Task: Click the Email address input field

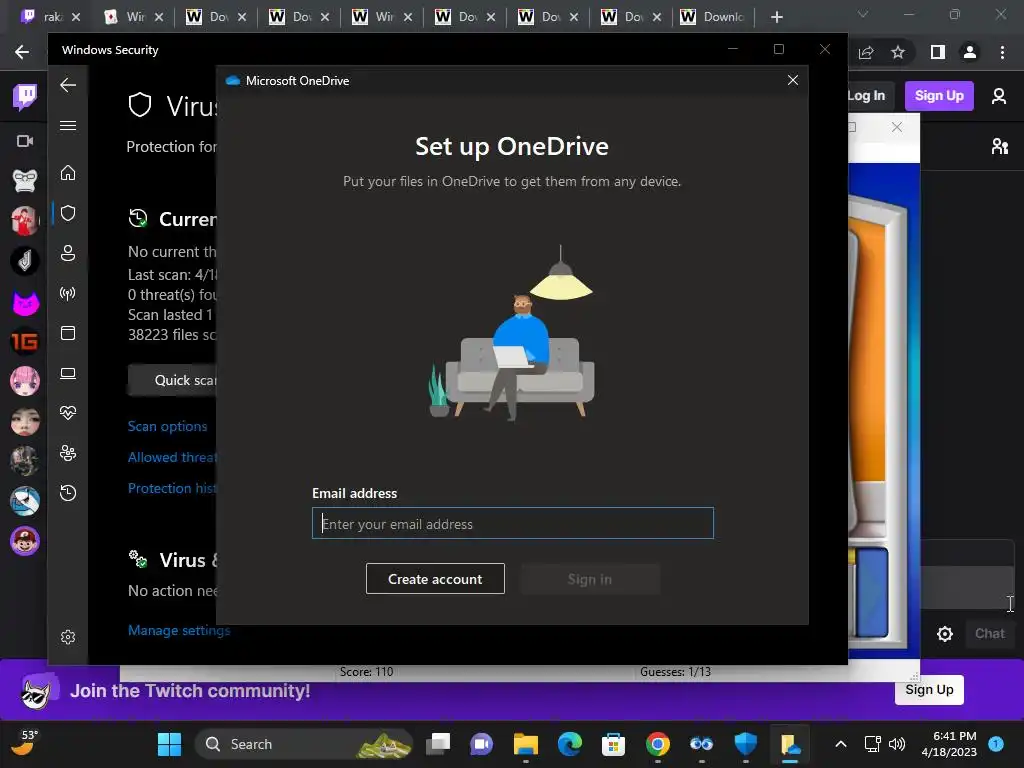Action: 513,523
